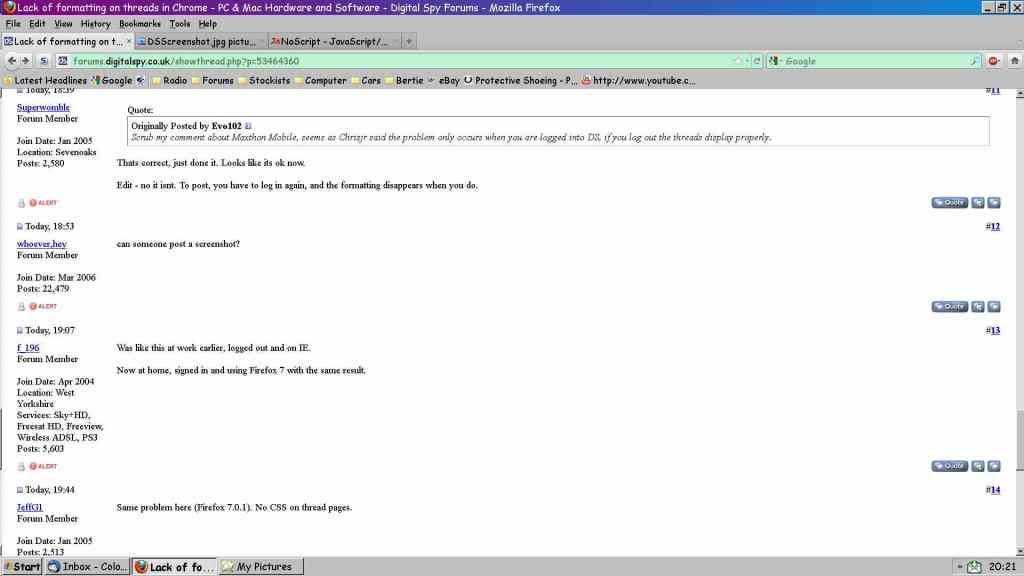The height and width of the screenshot is (576, 1024).
Task: Open the Forums bookmarks folder
Action: [x=211, y=80]
